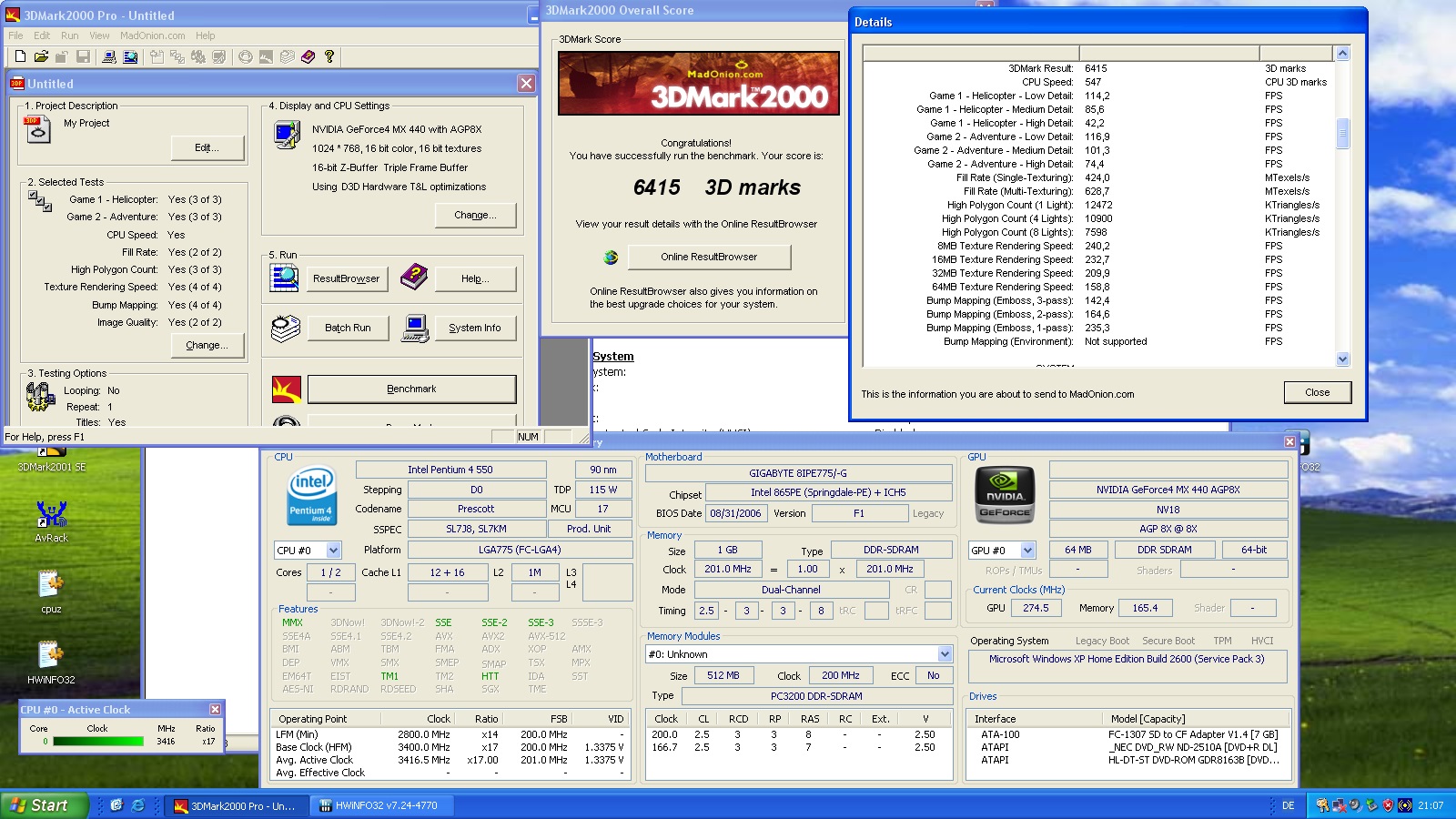Expand the Memory Modules #0: Unknown dropdown
The width and height of the screenshot is (1456, 819).
pos(945,653)
